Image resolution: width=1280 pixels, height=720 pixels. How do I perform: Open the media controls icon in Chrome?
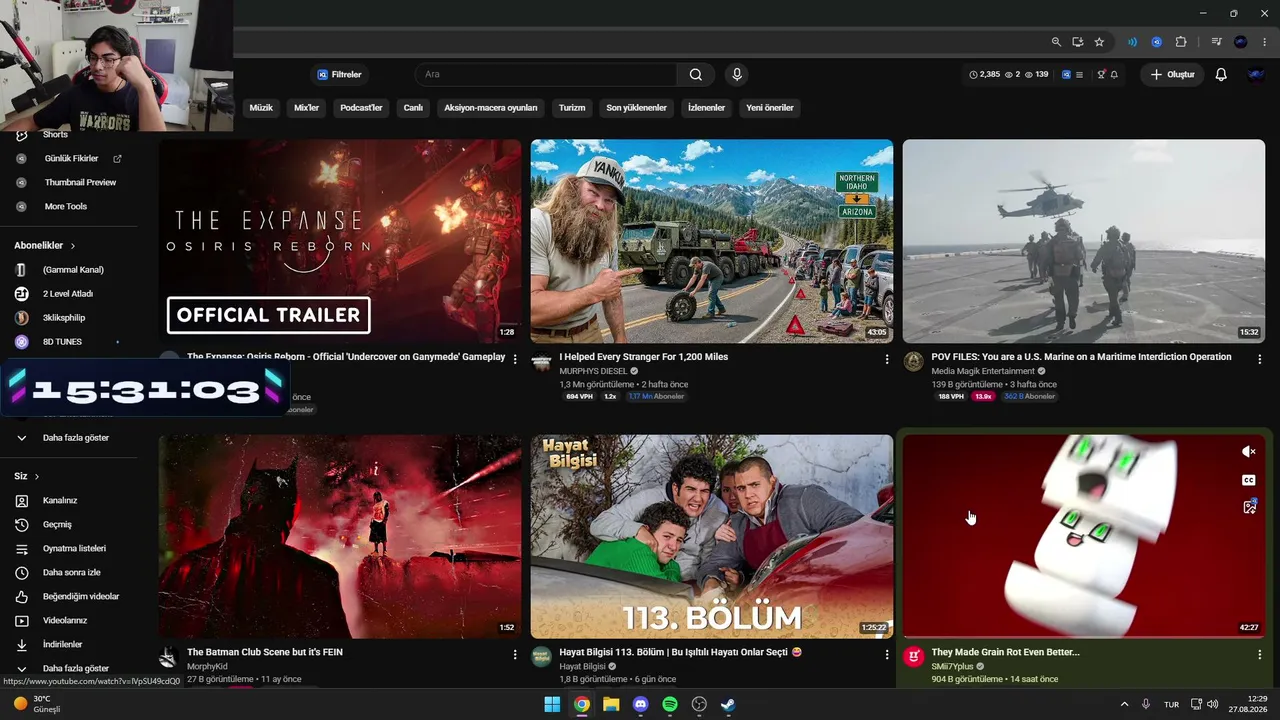click(1216, 42)
